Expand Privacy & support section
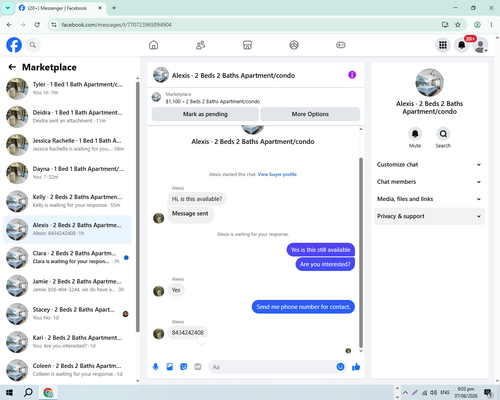The image size is (500, 400). [429, 216]
